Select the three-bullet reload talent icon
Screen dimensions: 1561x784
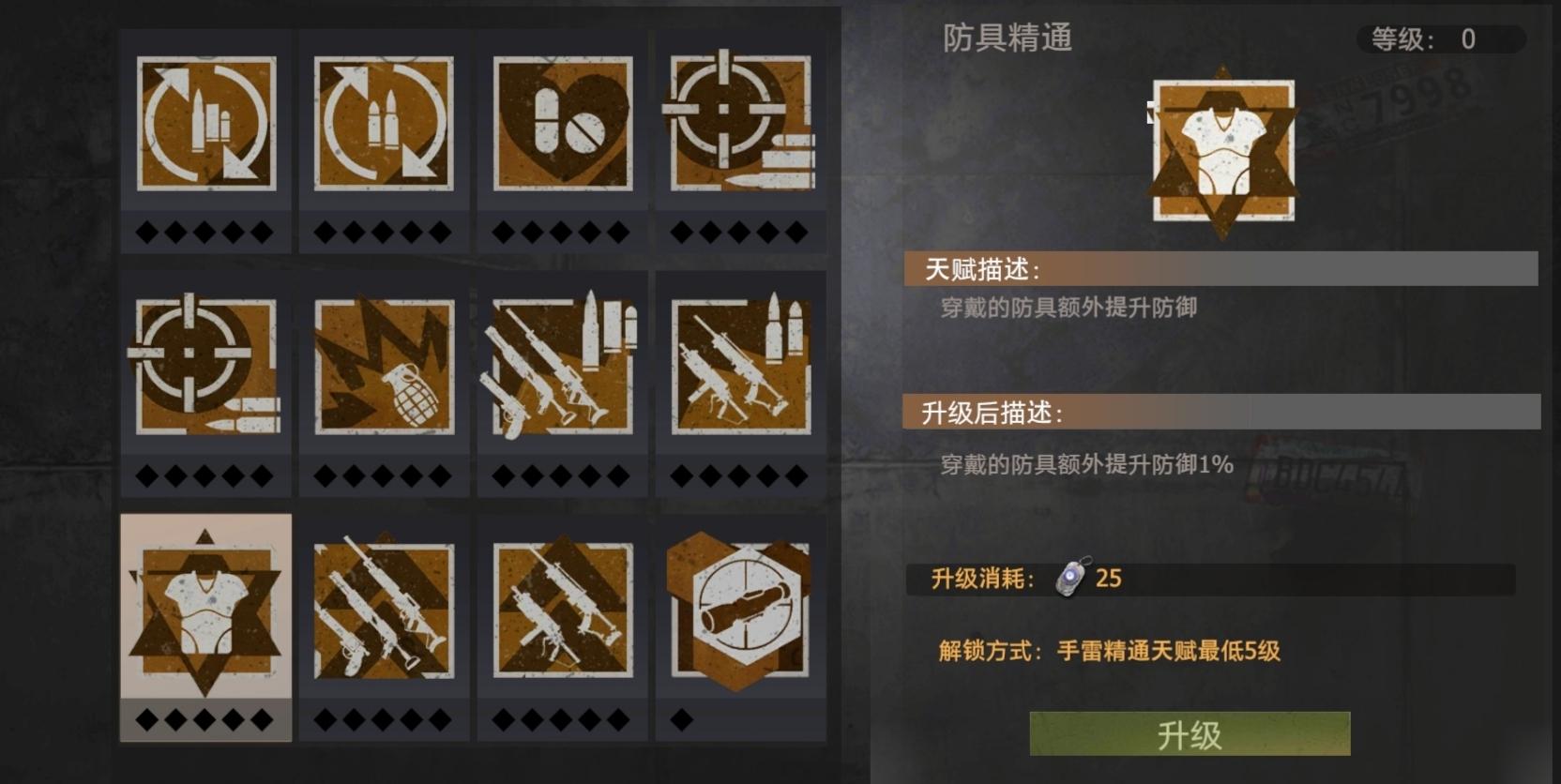pyautogui.click(x=206, y=124)
